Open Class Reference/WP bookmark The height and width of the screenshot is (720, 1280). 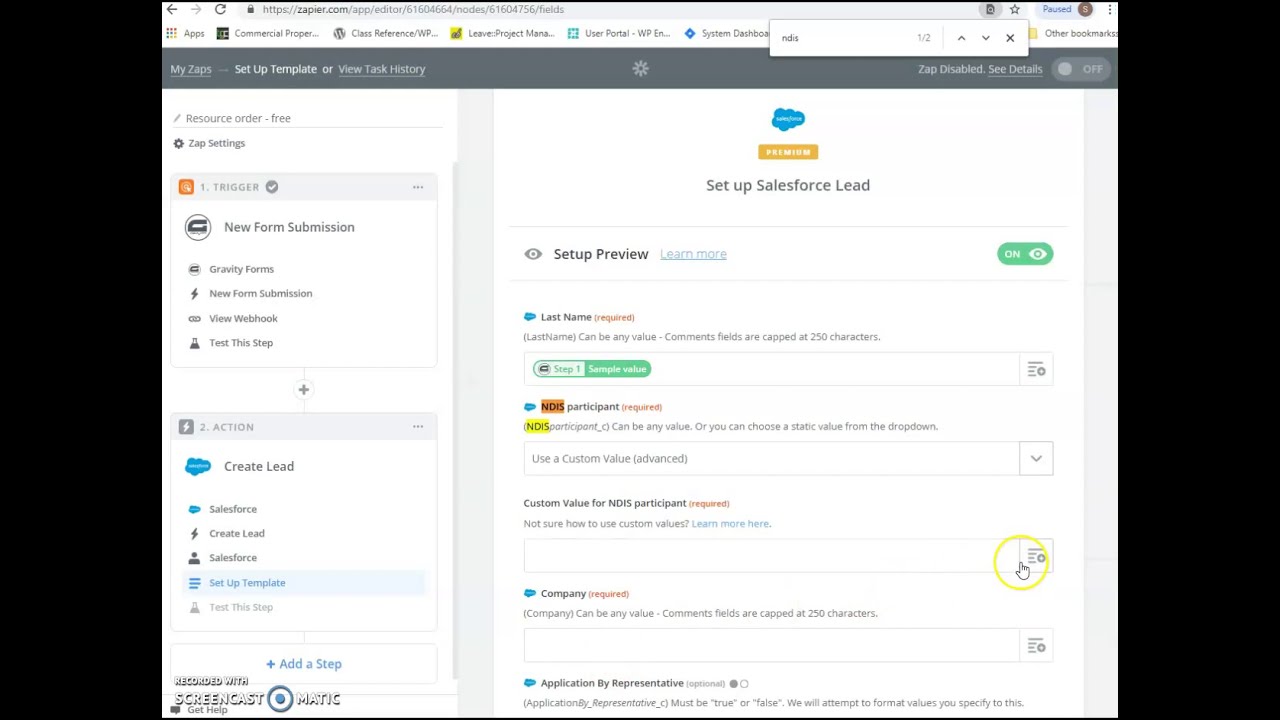(385, 33)
